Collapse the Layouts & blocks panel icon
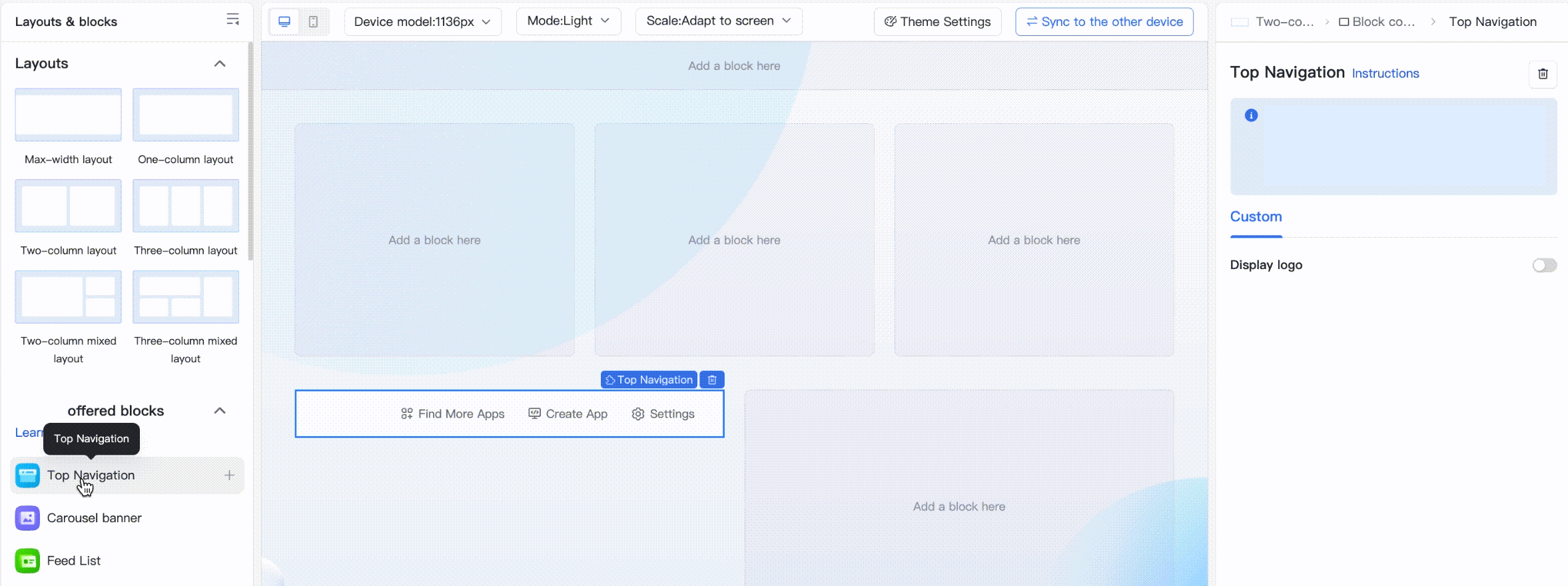 (232, 20)
